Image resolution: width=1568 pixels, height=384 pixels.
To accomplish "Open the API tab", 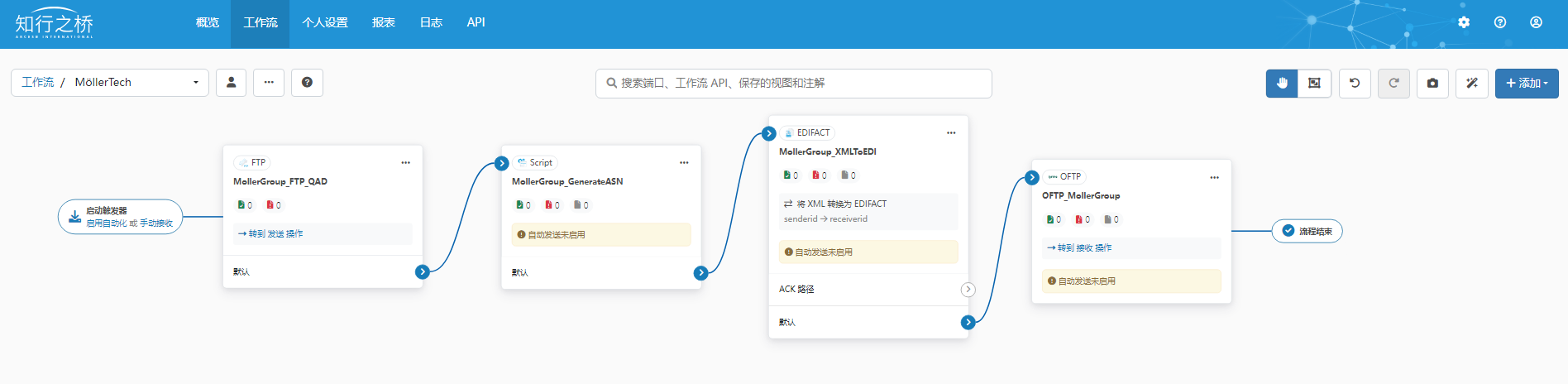I will [476, 23].
